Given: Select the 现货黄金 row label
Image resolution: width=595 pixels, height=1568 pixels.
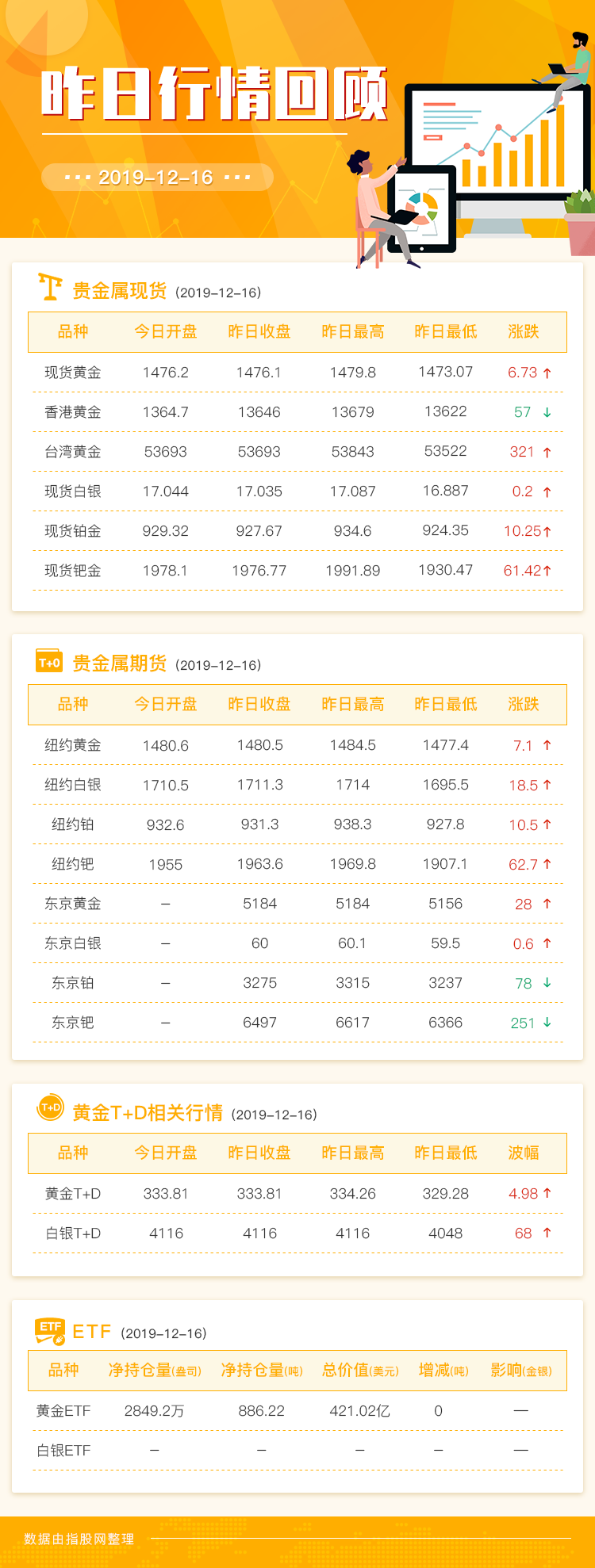Looking at the screenshot, I should point(73,373).
